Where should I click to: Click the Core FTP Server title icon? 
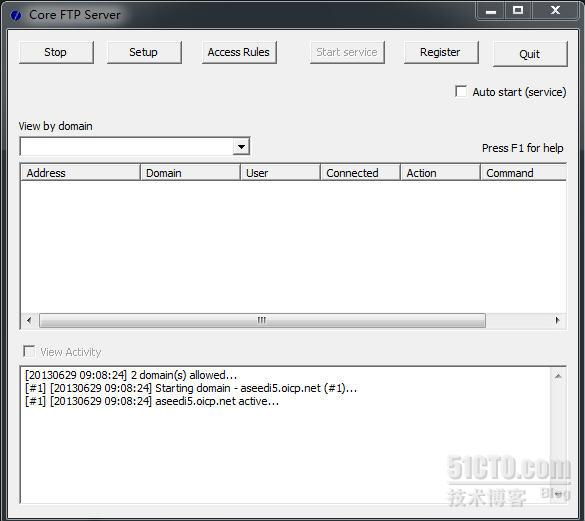16,15
